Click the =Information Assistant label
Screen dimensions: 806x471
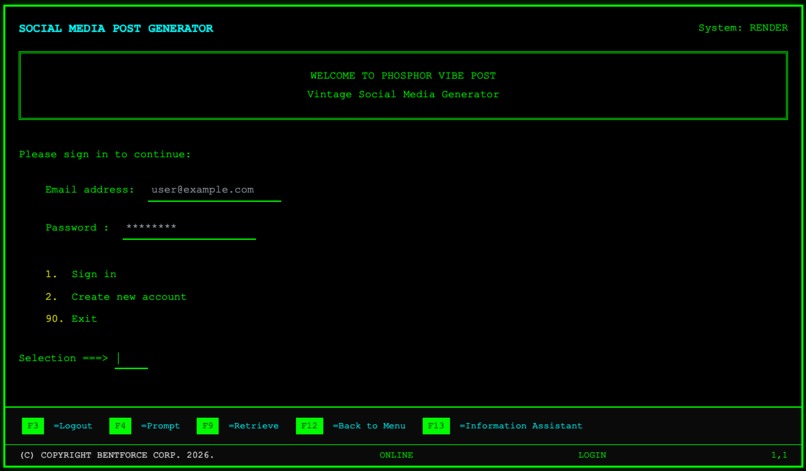521,426
